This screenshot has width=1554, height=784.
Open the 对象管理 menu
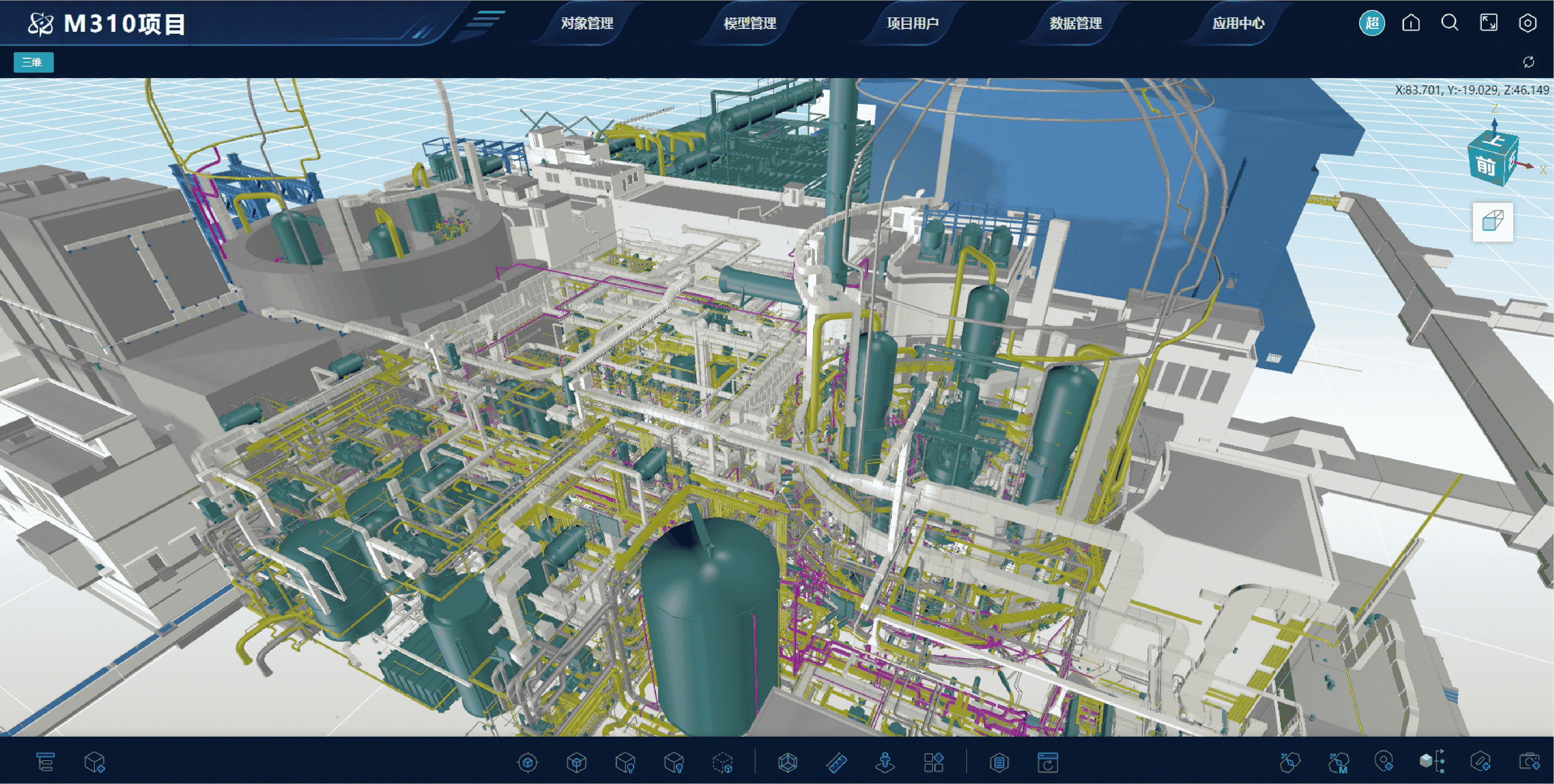587,23
